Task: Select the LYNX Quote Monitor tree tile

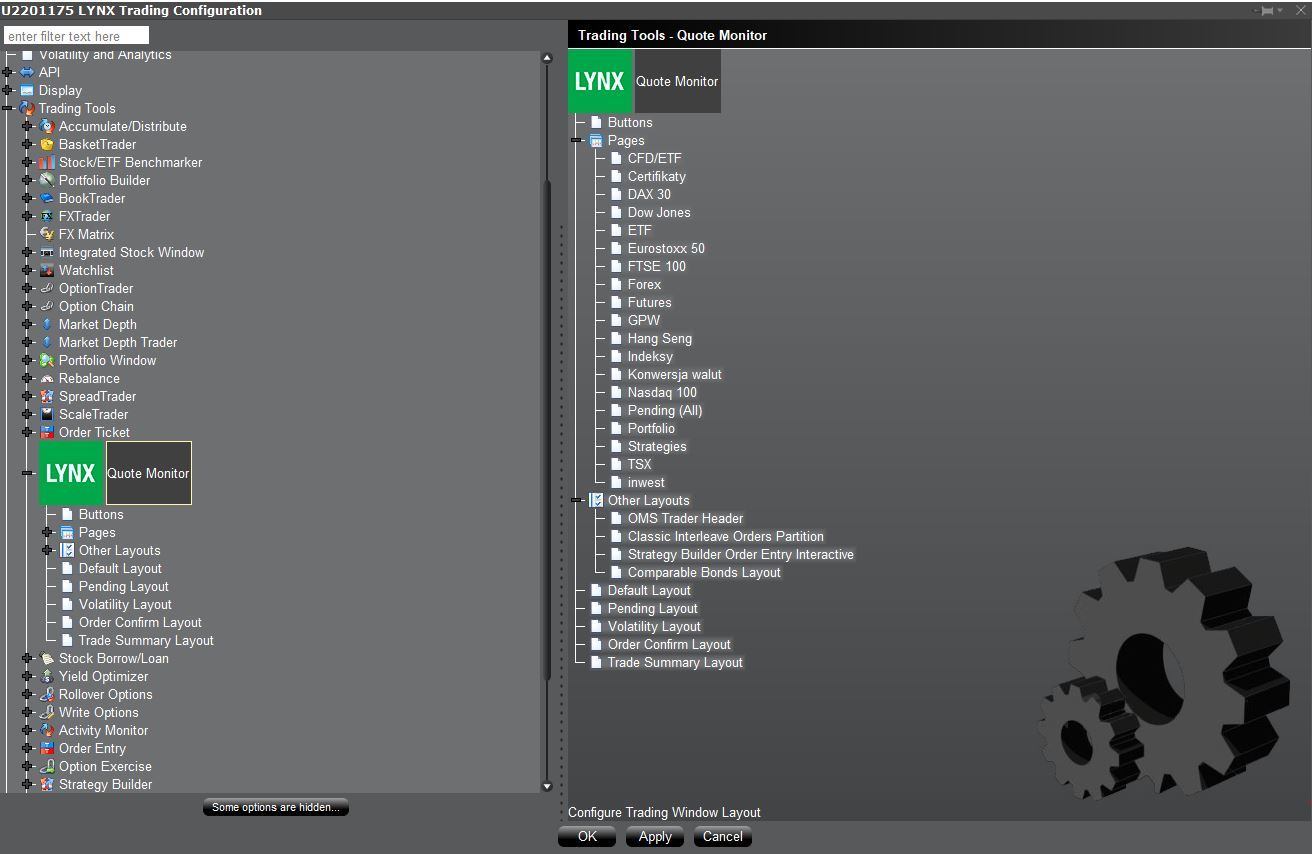Action: click(115, 473)
